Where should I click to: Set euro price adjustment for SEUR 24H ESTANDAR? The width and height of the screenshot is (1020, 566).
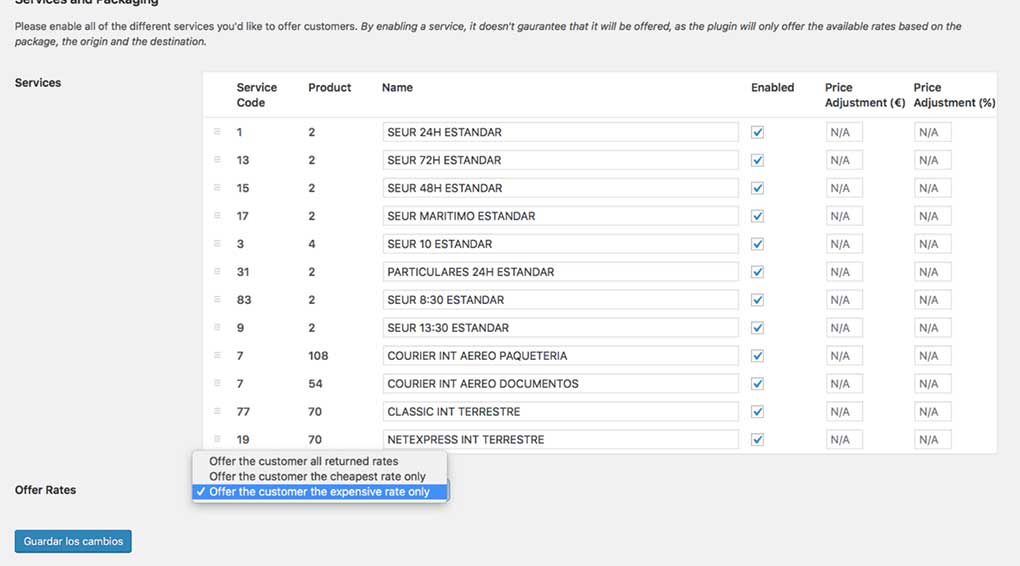tap(844, 132)
